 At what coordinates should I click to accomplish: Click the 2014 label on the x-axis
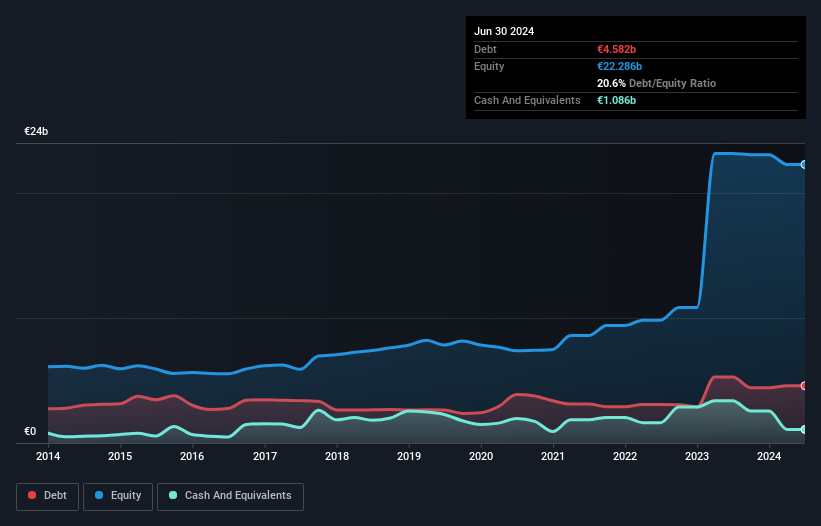48,456
